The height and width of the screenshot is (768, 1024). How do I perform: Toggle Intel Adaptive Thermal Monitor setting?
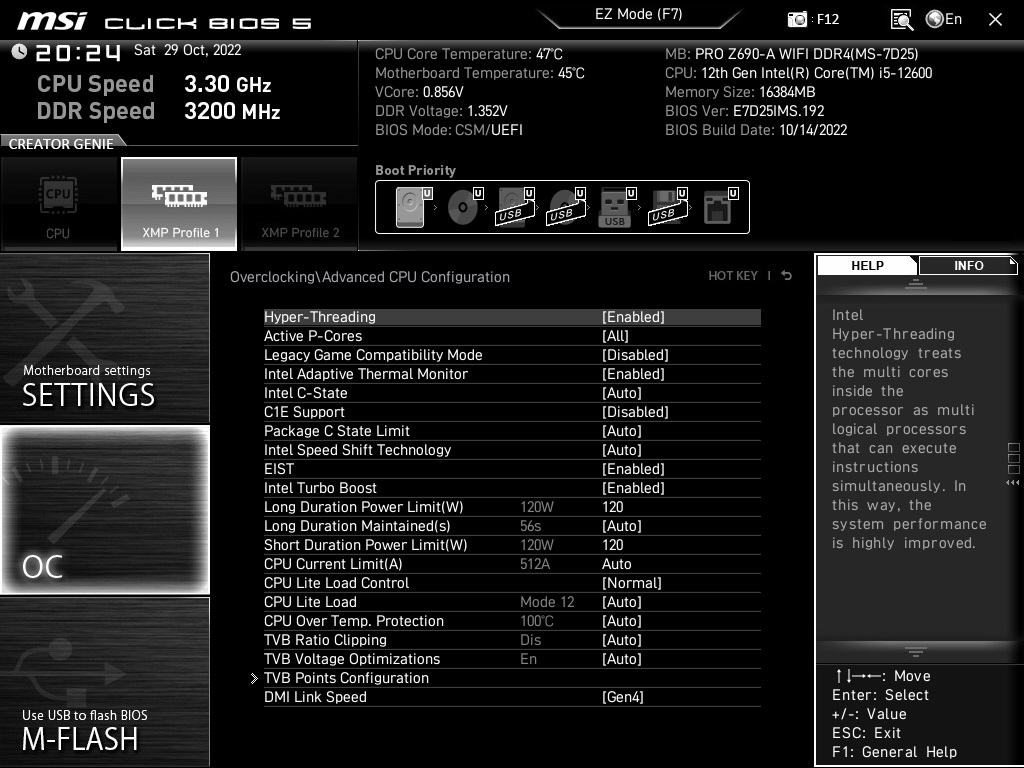click(x=512, y=374)
